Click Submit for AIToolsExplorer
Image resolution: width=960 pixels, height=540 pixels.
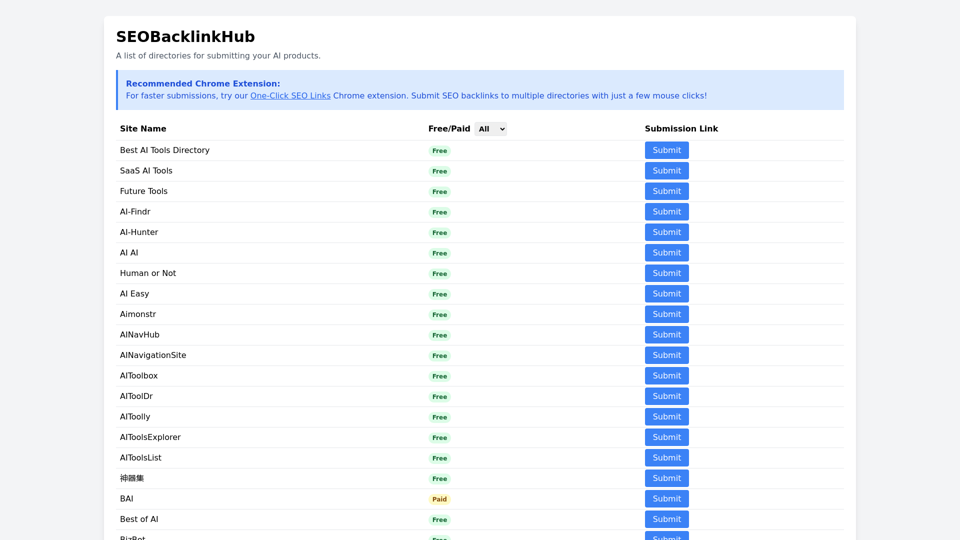click(666, 437)
